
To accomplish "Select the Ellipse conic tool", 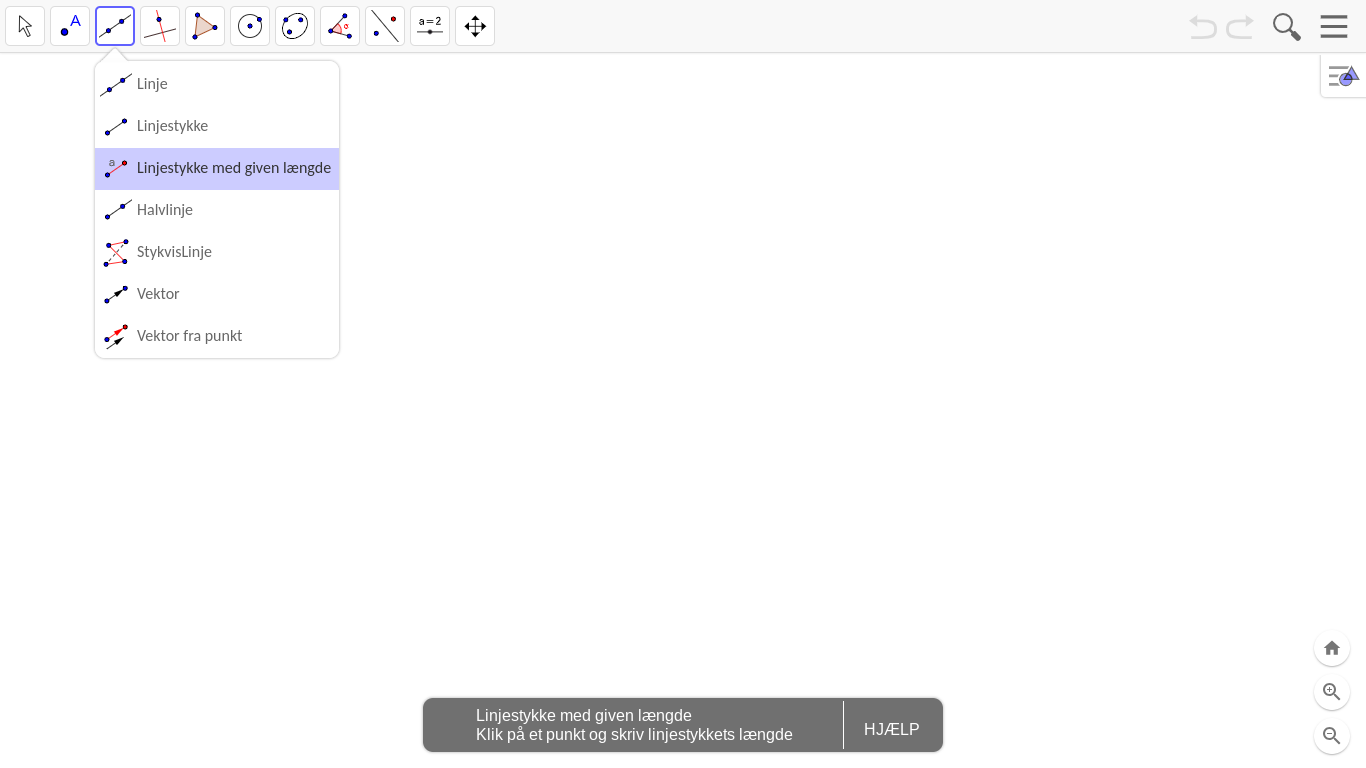I will click(x=295, y=26).
